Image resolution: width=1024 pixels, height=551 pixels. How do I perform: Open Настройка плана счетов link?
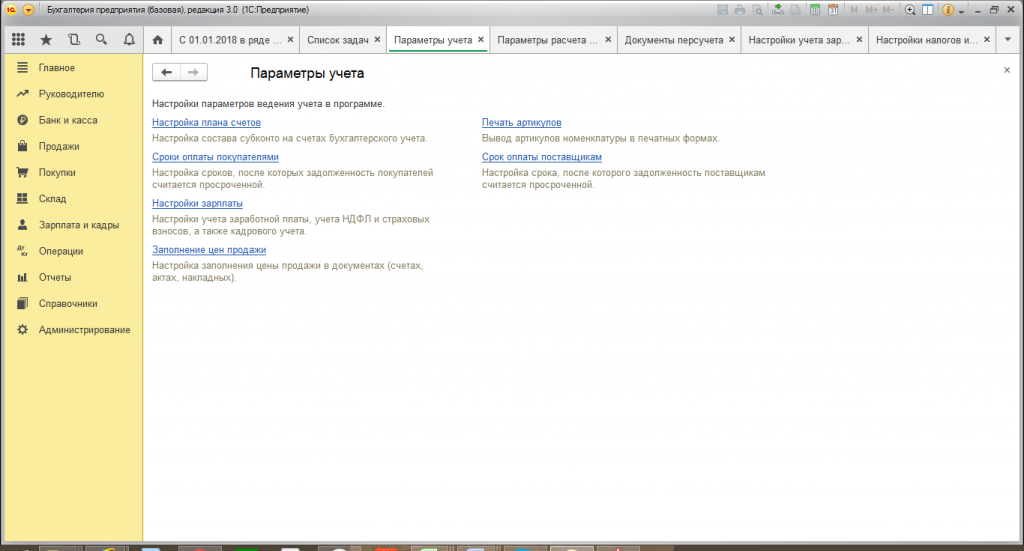tap(206, 122)
